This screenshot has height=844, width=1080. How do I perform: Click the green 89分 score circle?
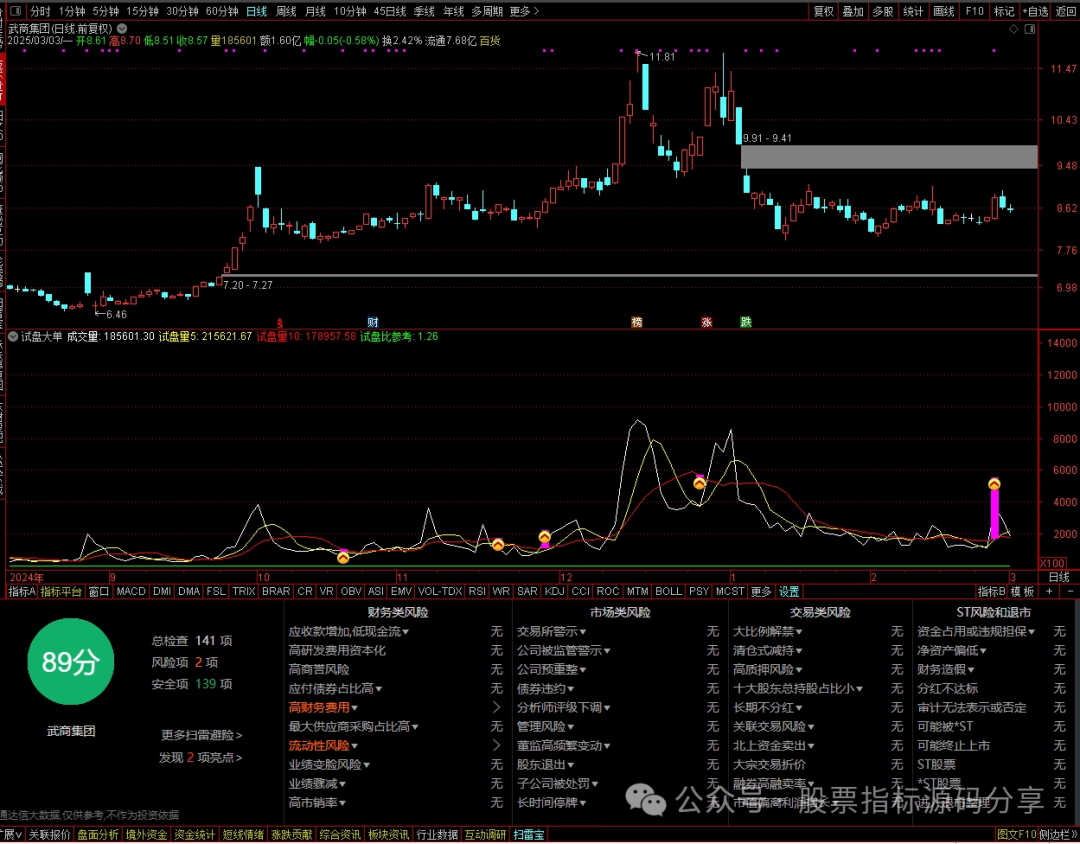click(x=70, y=661)
